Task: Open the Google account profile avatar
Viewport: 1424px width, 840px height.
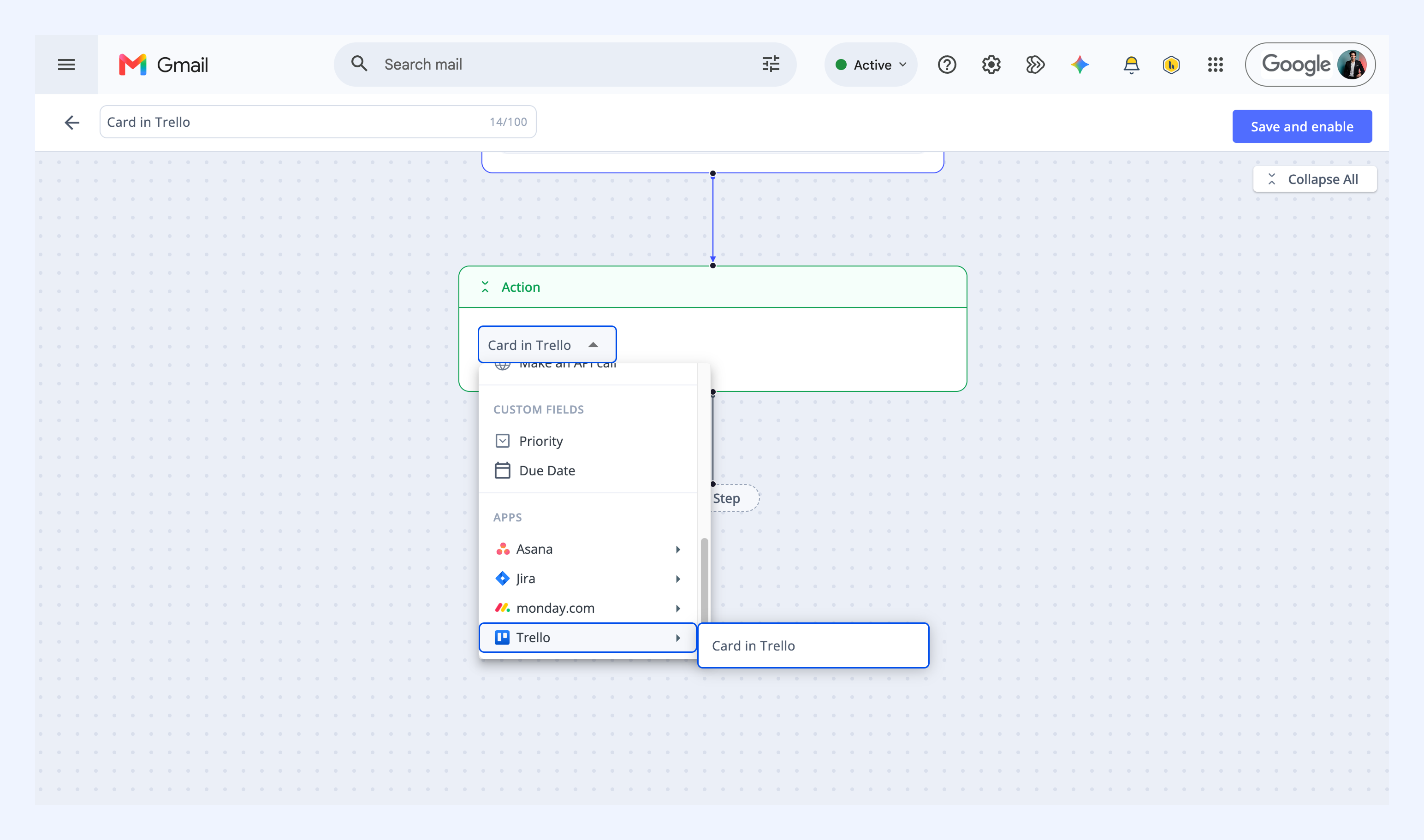Action: click(x=1352, y=65)
